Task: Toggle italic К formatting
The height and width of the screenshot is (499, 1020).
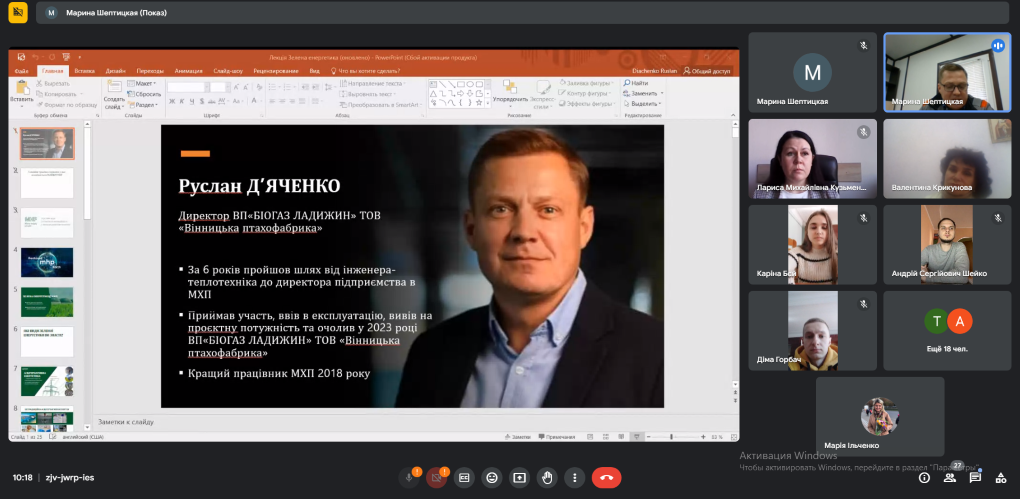Action: pos(182,101)
